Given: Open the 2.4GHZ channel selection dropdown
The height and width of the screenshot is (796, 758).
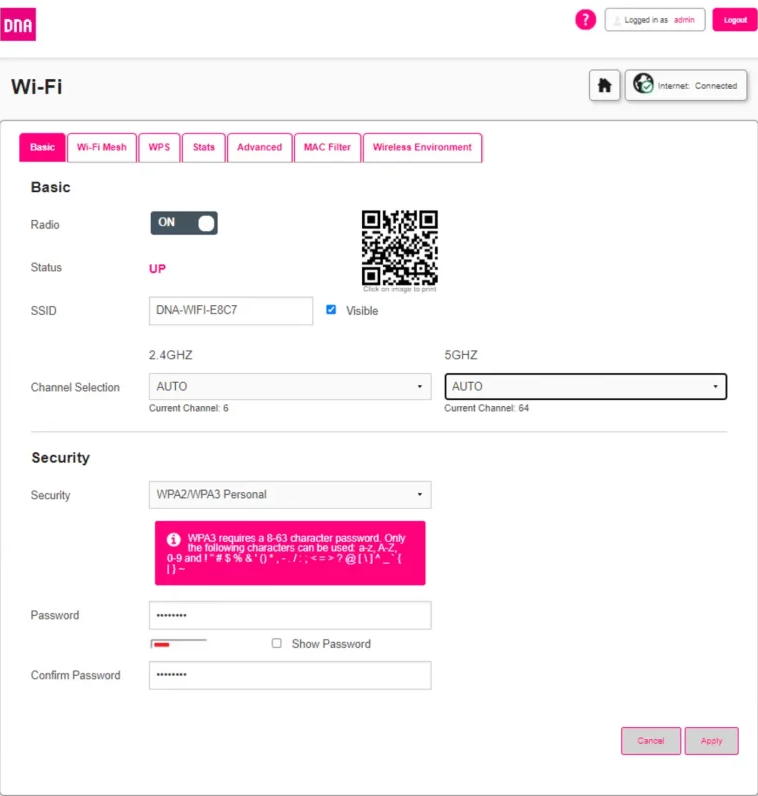Looking at the screenshot, I should (290, 386).
